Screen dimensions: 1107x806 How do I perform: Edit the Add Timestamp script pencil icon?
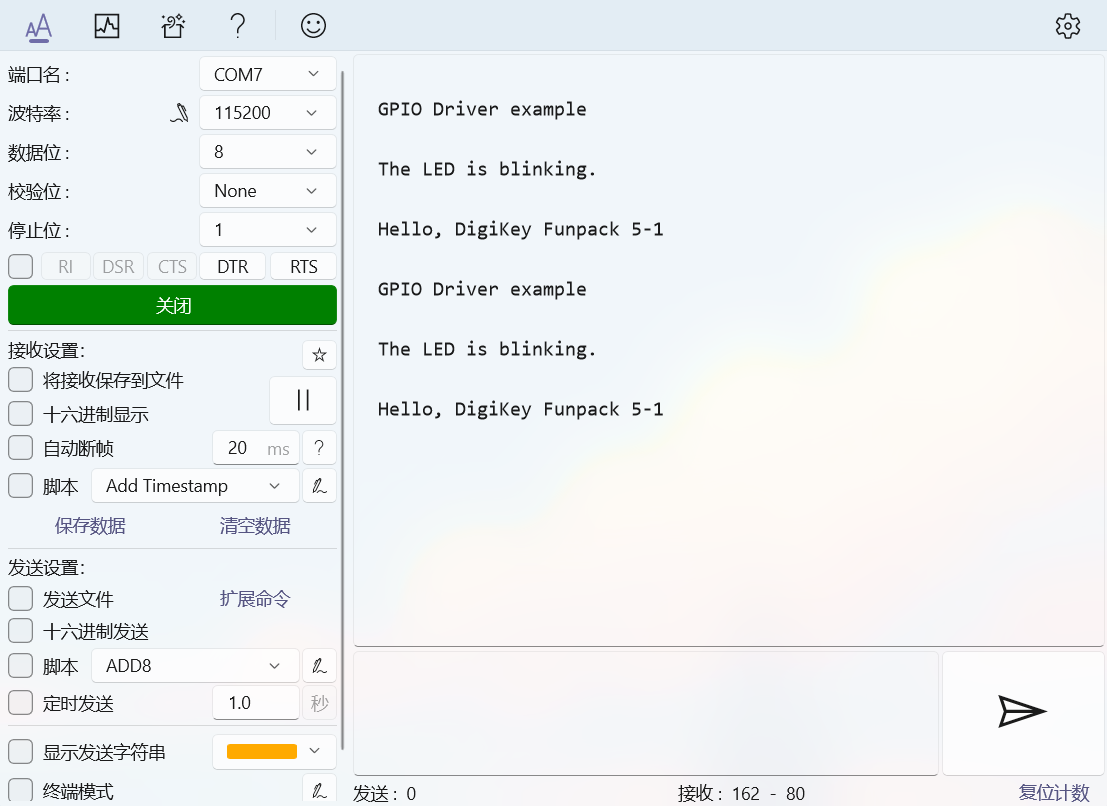(x=319, y=486)
